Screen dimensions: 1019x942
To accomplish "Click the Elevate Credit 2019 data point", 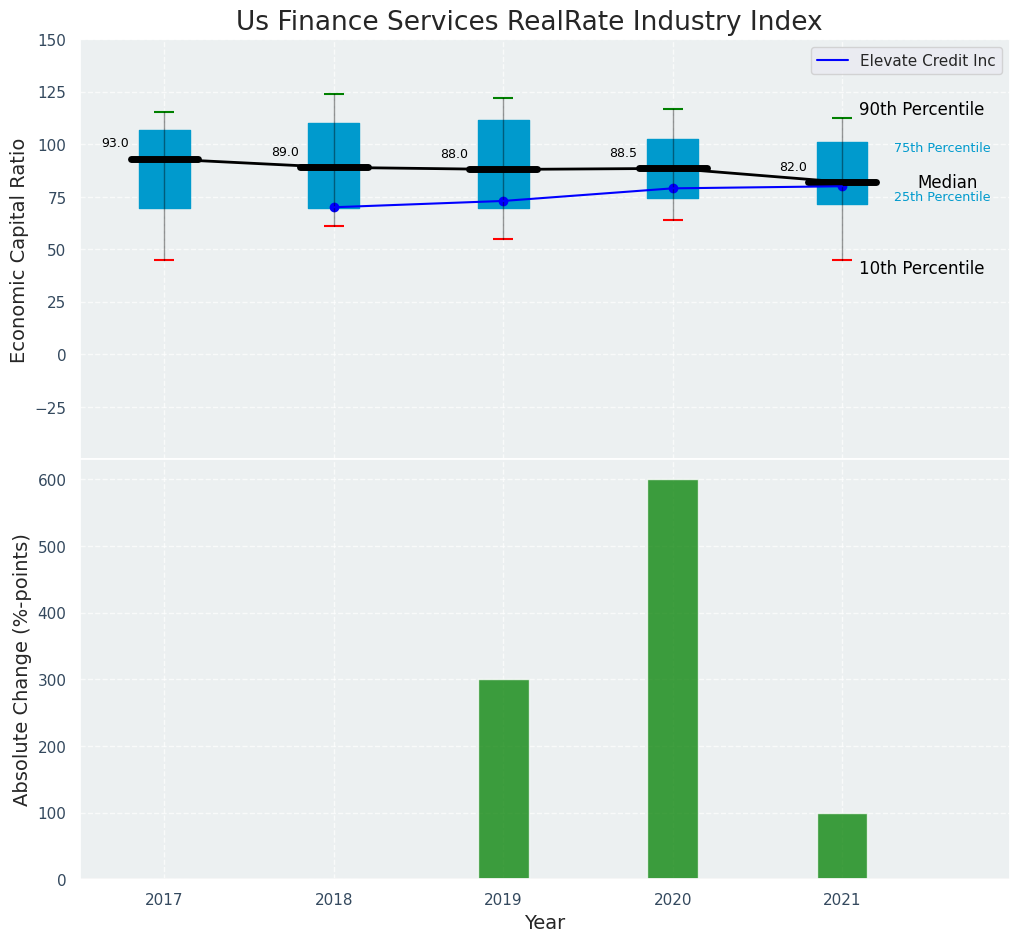I will click(x=503, y=201).
